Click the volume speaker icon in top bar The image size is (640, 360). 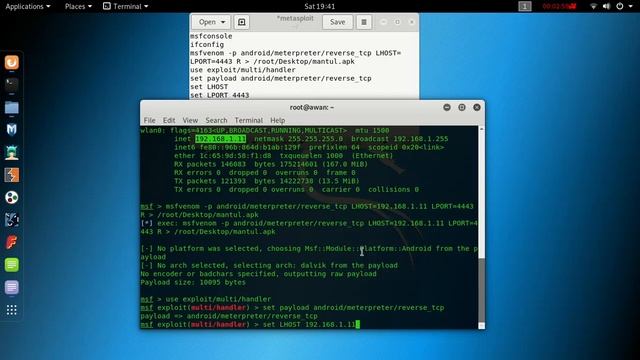coord(607,6)
